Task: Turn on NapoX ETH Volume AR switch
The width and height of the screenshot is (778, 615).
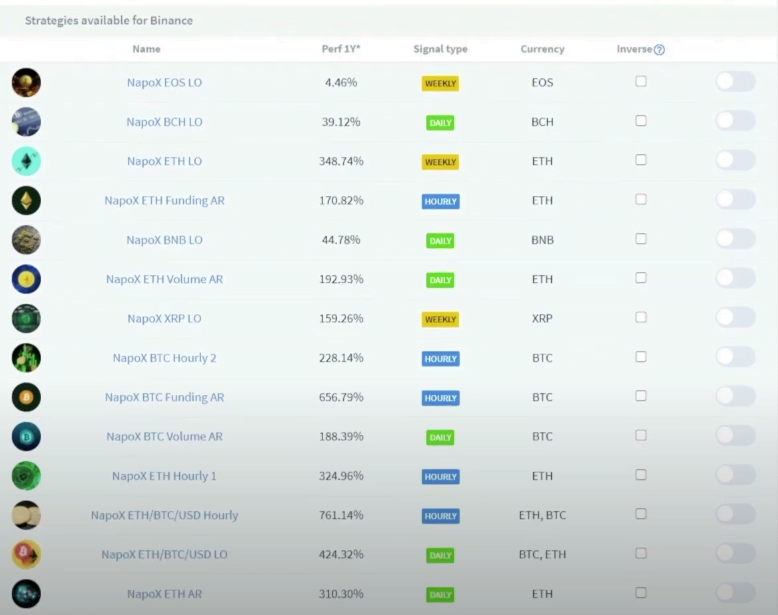Action: point(735,278)
